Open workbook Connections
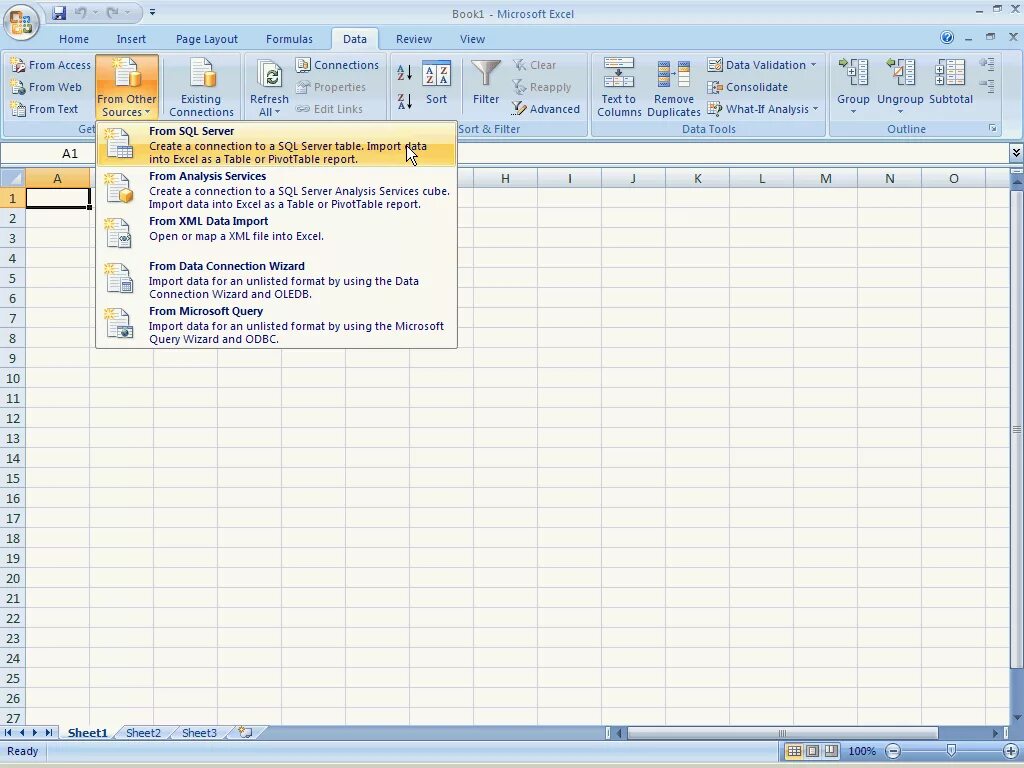This screenshot has width=1024, height=768. point(337,65)
